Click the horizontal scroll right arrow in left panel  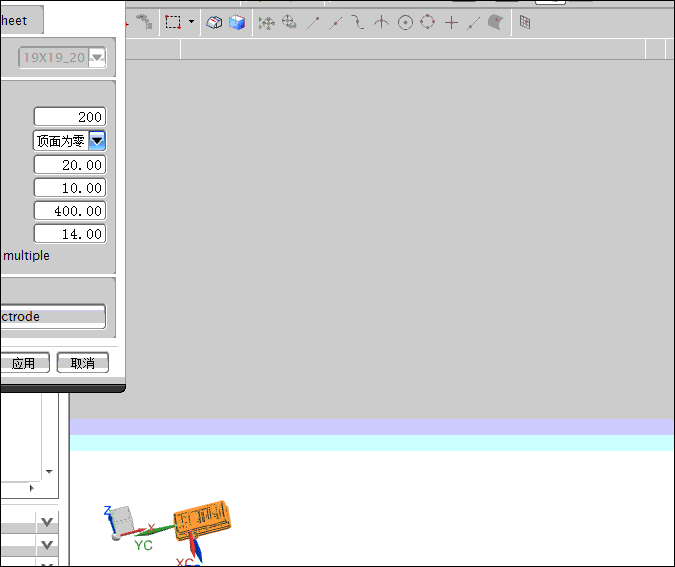tap(31, 488)
